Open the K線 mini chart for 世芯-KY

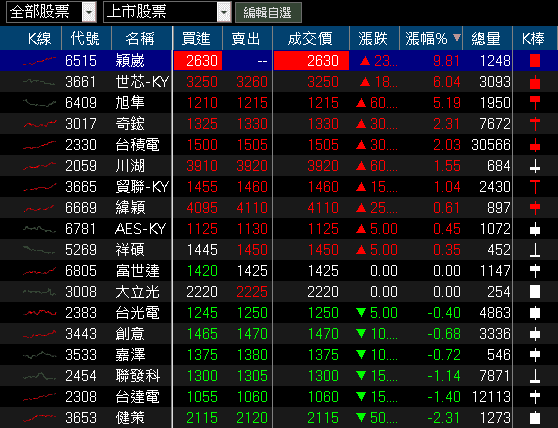pyautogui.click(x=39, y=82)
